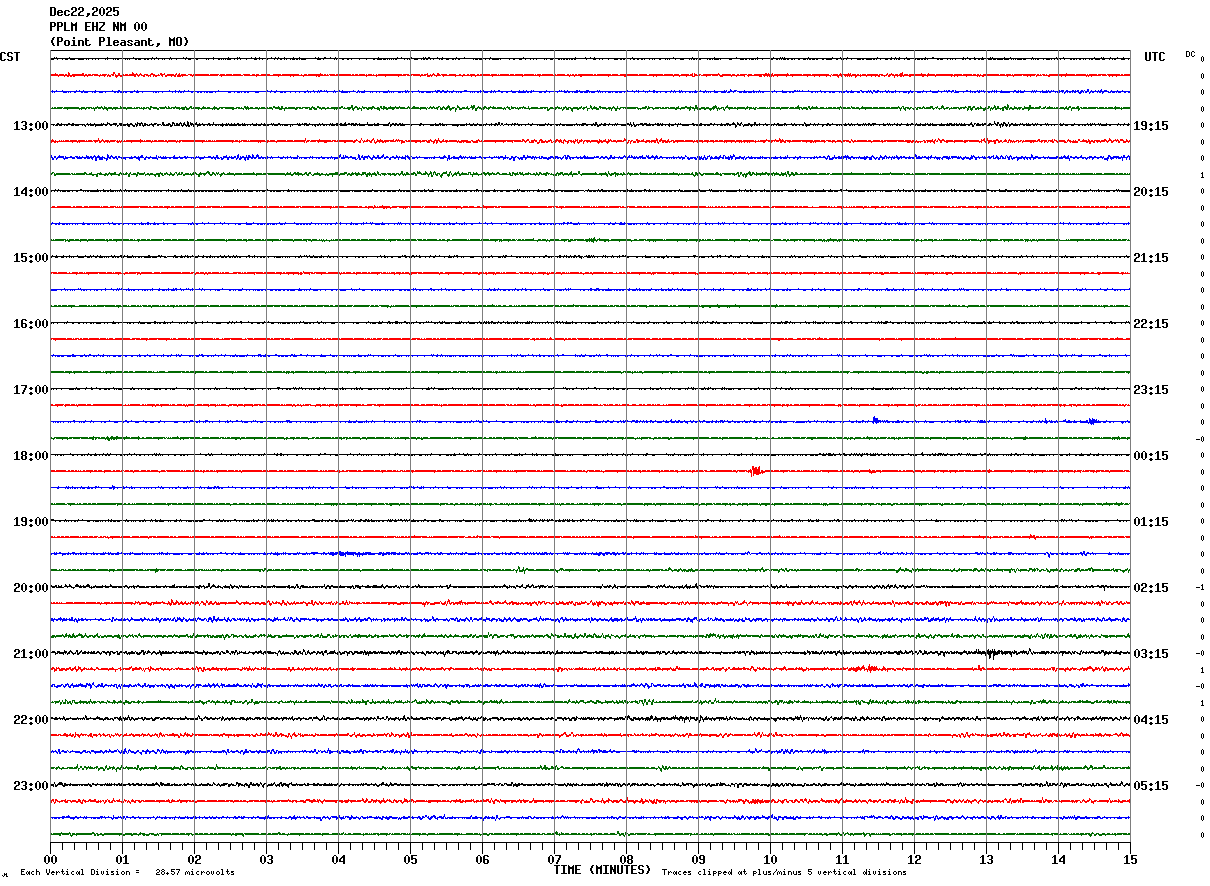Image resolution: width=1210 pixels, height=886 pixels.
Task: Select the 20:00 CST time label
Action: 31,588
